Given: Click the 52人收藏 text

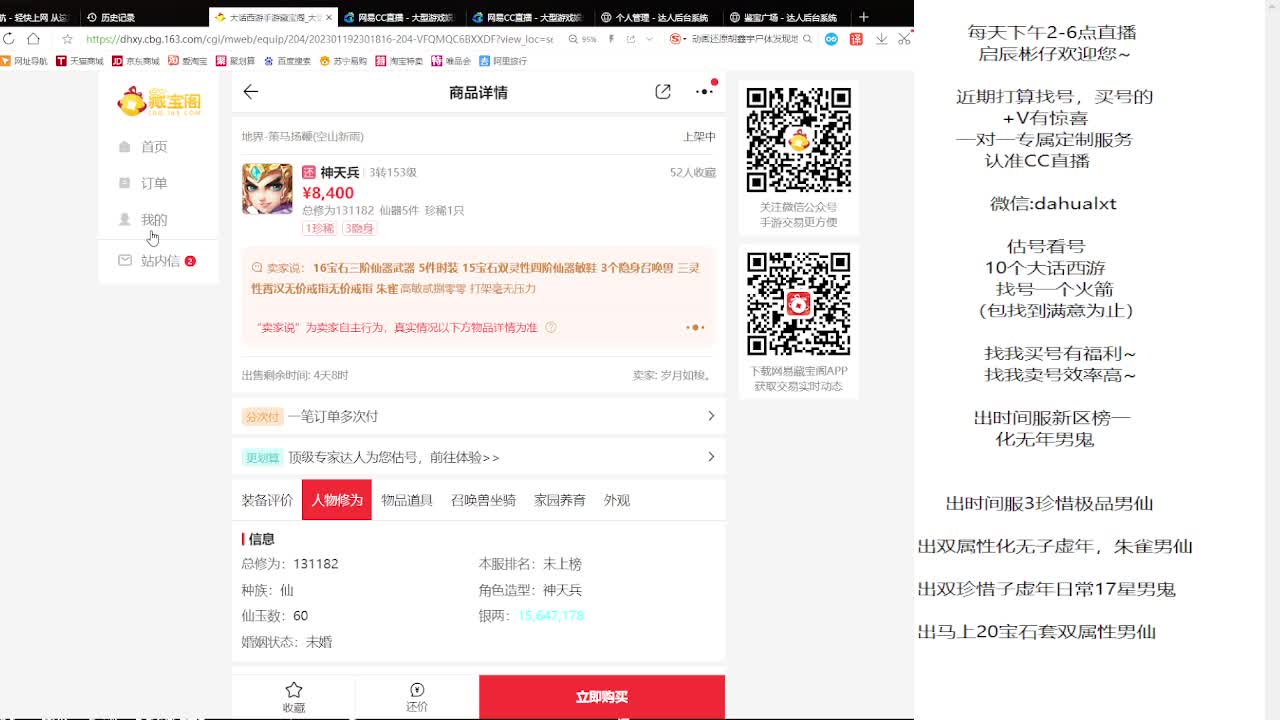Looking at the screenshot, I should click(x=693, y=173).
